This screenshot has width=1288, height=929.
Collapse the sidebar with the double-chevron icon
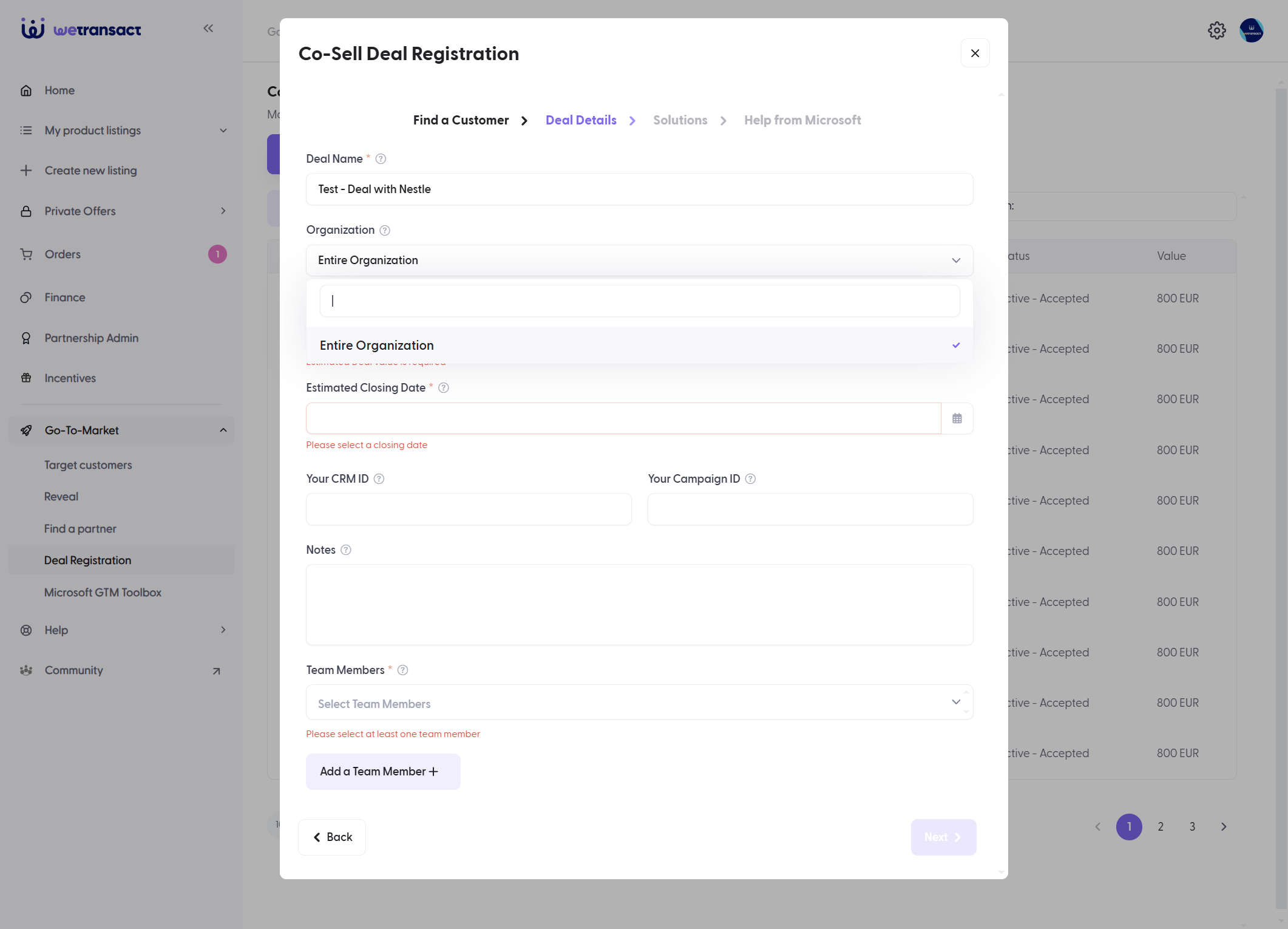tap(208, 28)
